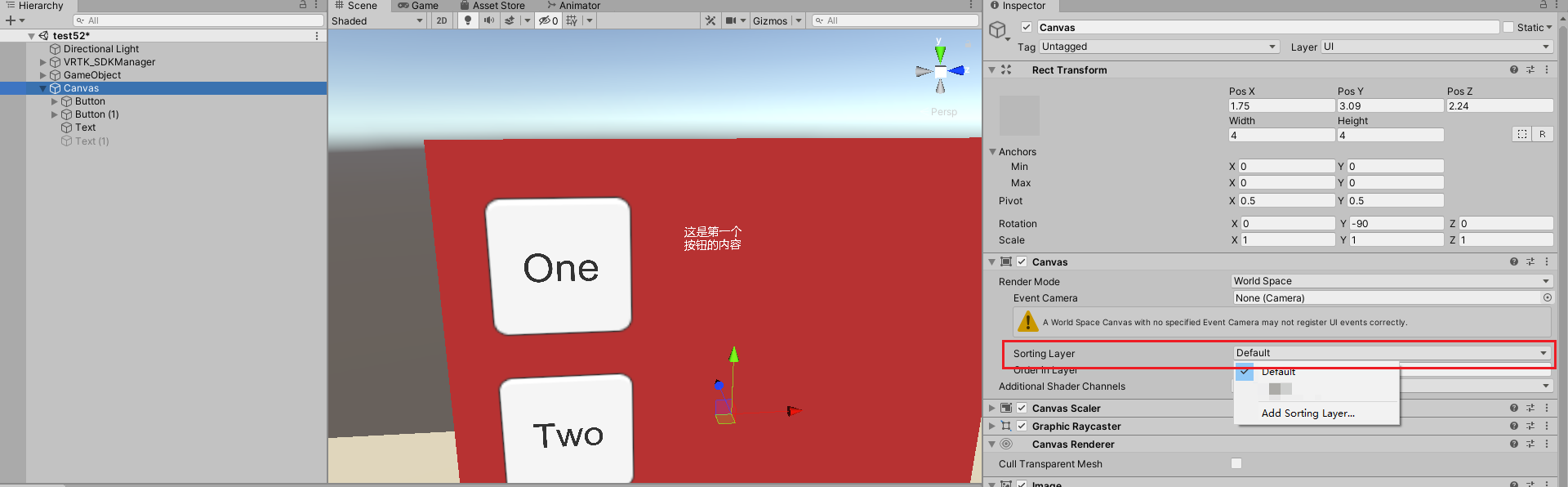
Task: Select the Scene tab
Action: (x=356, y=5)
